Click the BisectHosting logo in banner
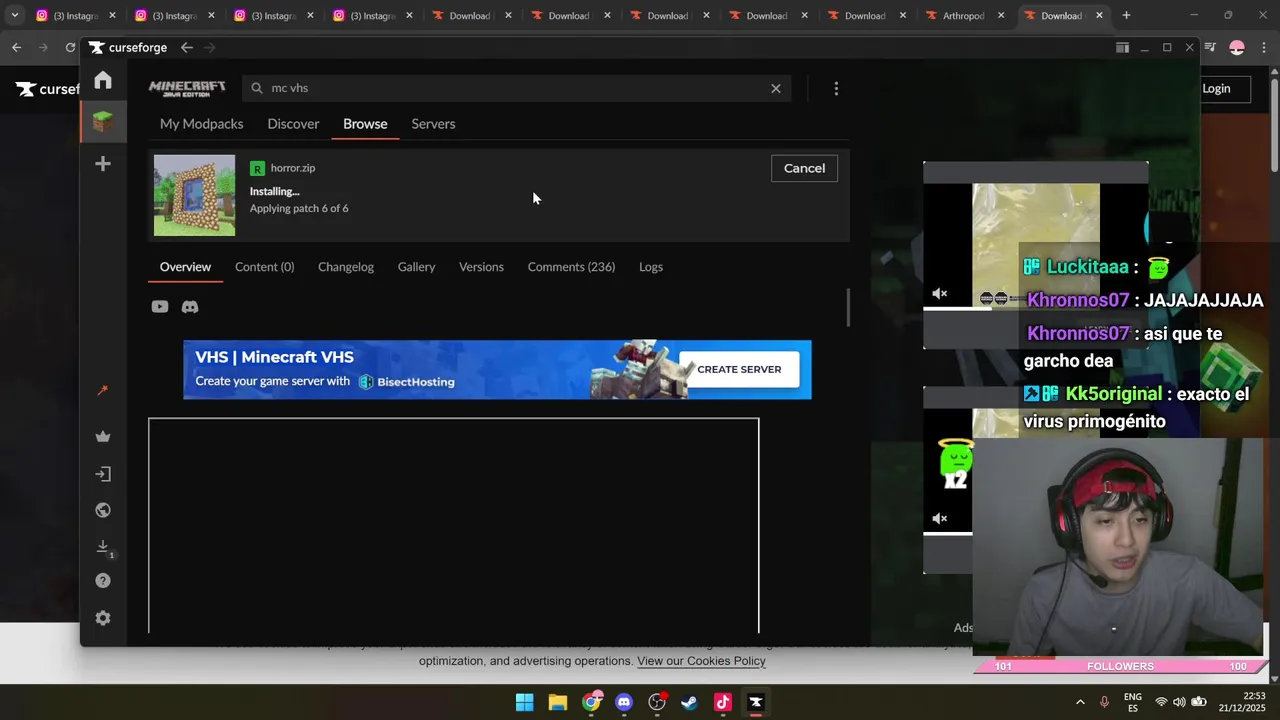 [x=407, y=382]
